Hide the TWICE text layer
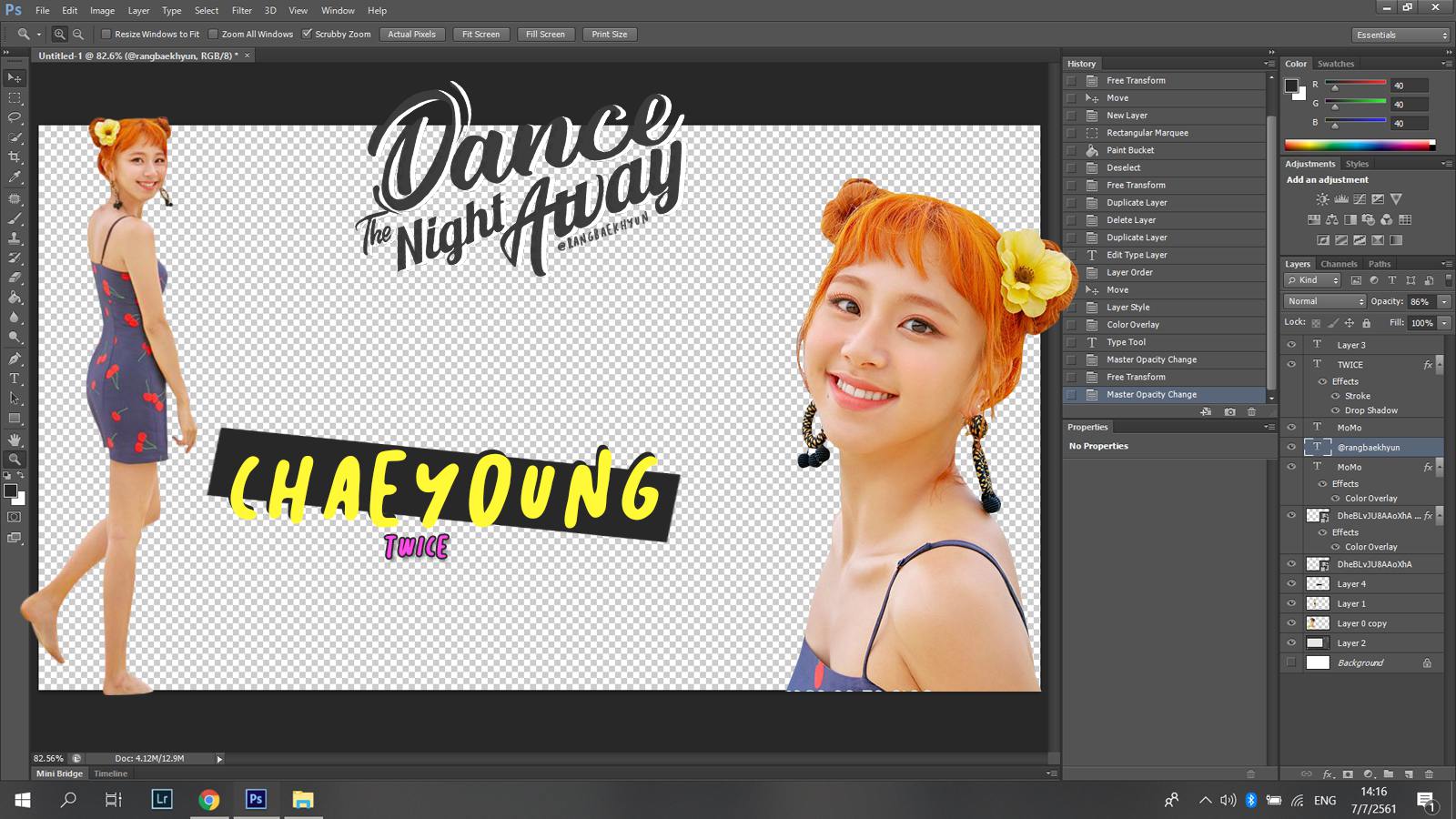1456x819 pixels. click(x=1290, y=364)
